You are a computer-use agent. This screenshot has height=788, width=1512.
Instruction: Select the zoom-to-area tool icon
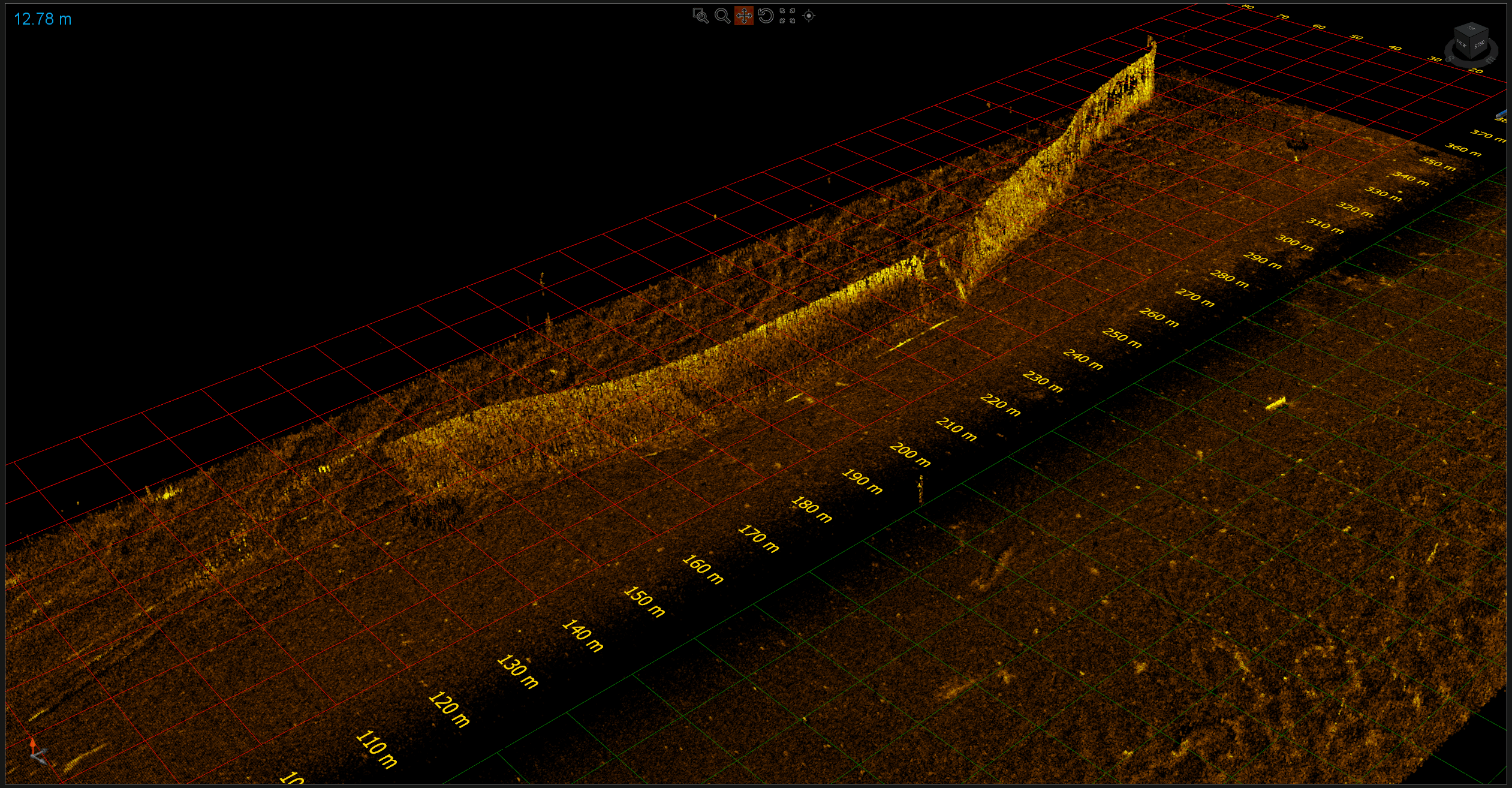(700, 16)
